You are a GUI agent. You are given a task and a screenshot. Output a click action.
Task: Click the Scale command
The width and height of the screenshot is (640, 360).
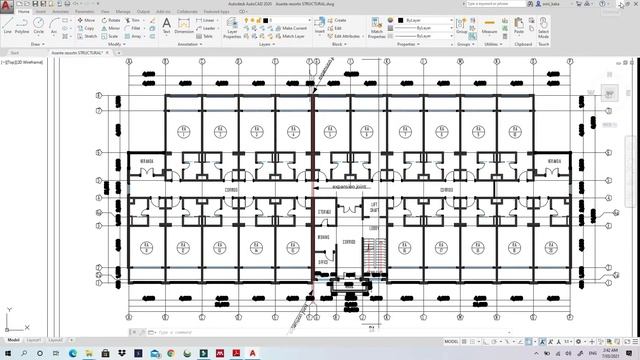click(x=110, y=36)
